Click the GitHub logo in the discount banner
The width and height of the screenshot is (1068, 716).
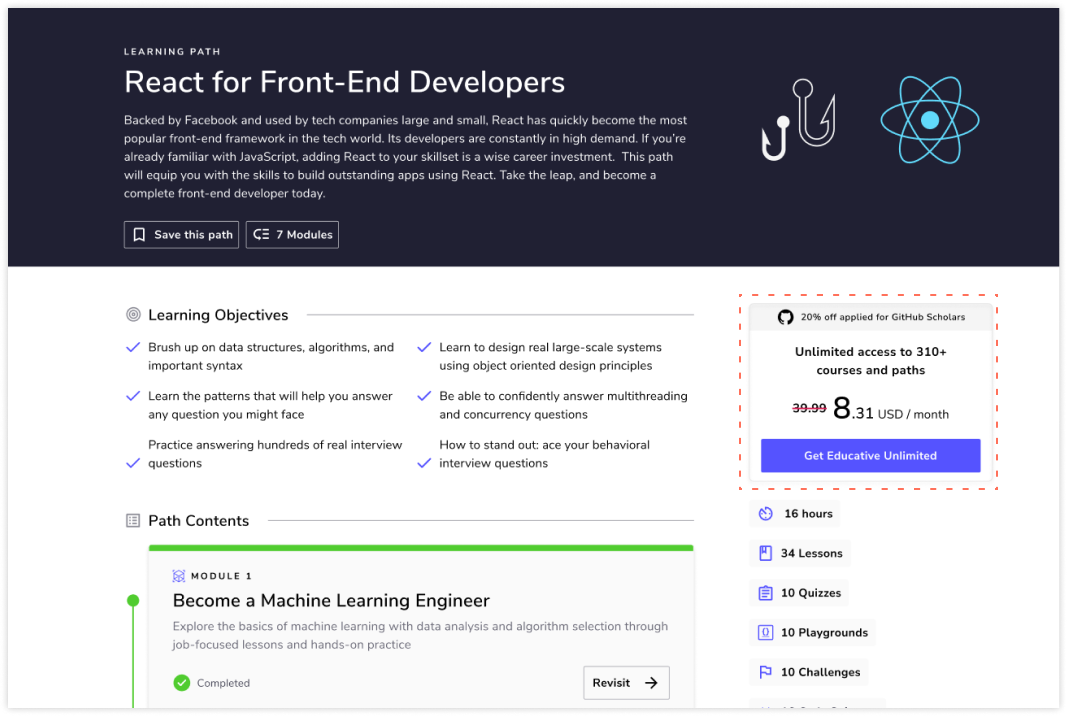(x=785, y=317)
